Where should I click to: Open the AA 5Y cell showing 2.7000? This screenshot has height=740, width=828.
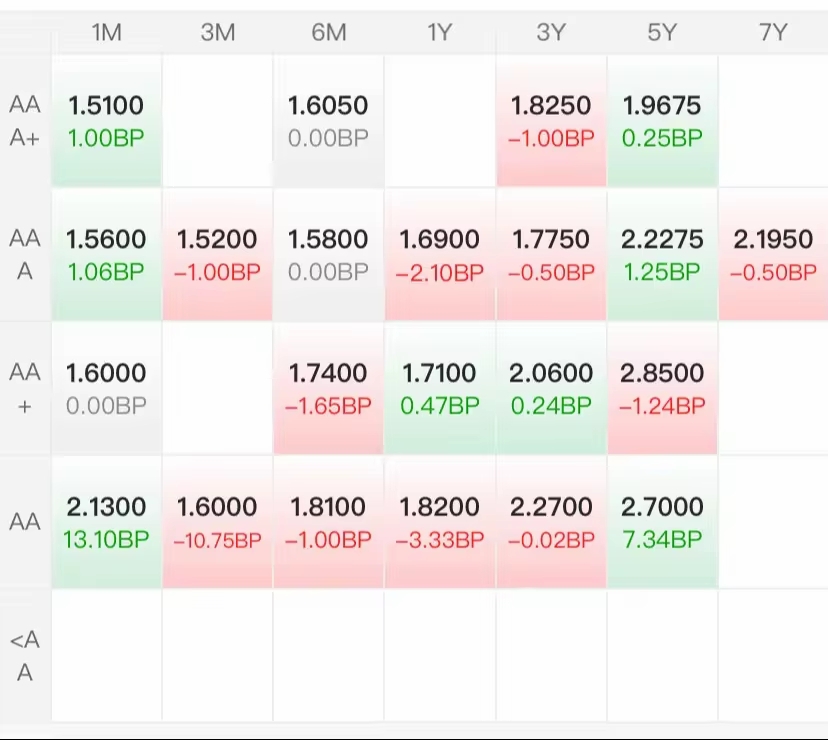[x=661, y=522]
